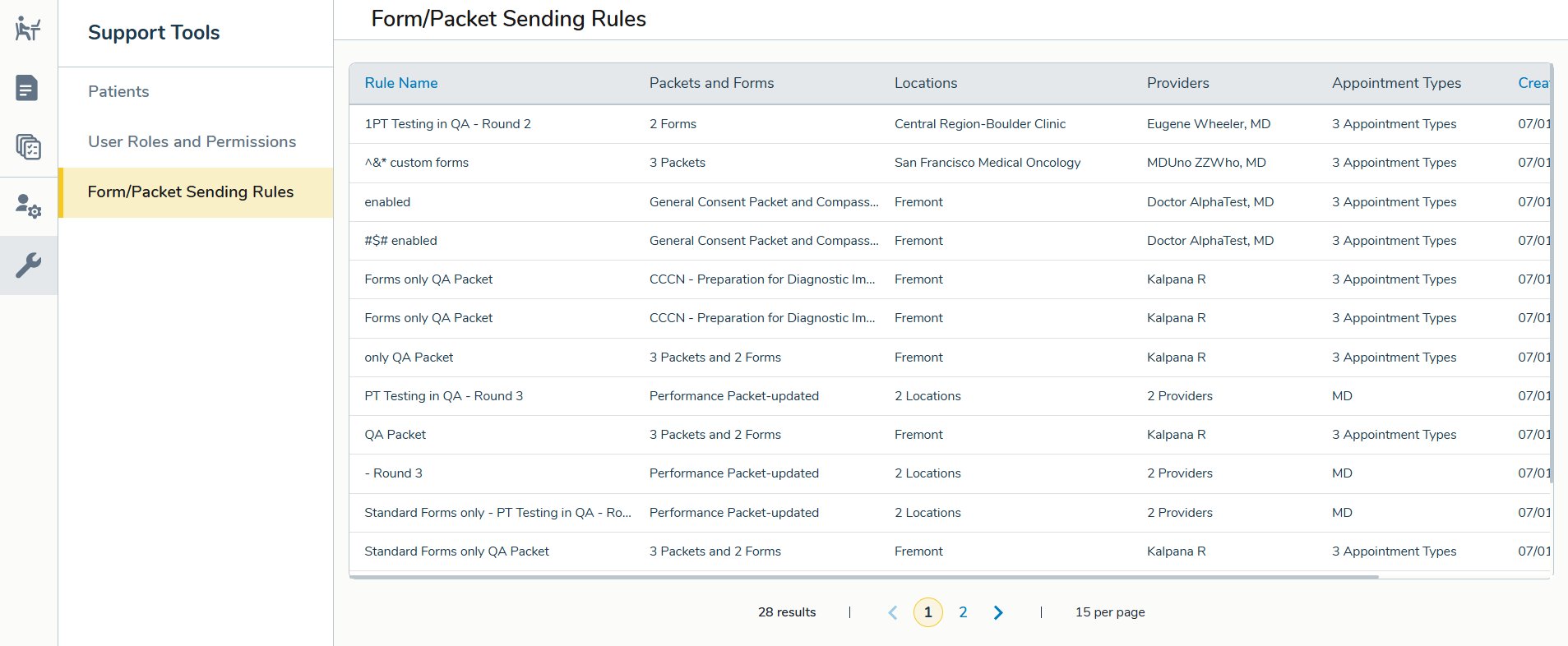The width and height of the screenshot is (1568, 646).
Task: Select the PT Testing in QA - Round 3 row
Action: tap(443, 396)
